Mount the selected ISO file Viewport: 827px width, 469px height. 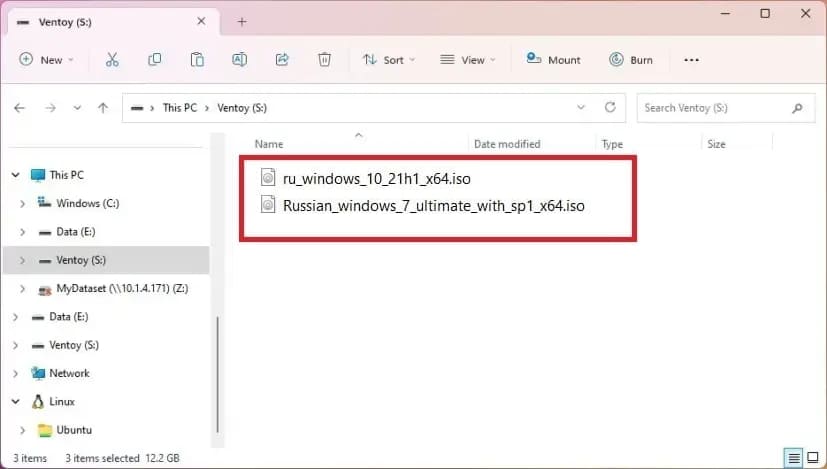(x=553, y=60)
